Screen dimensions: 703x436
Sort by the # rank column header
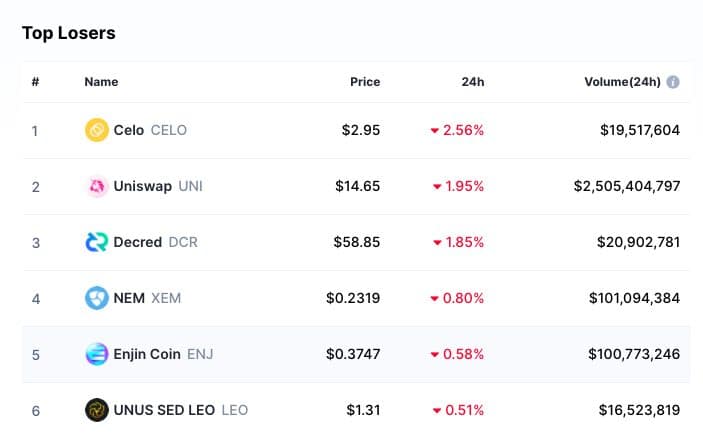35,82
